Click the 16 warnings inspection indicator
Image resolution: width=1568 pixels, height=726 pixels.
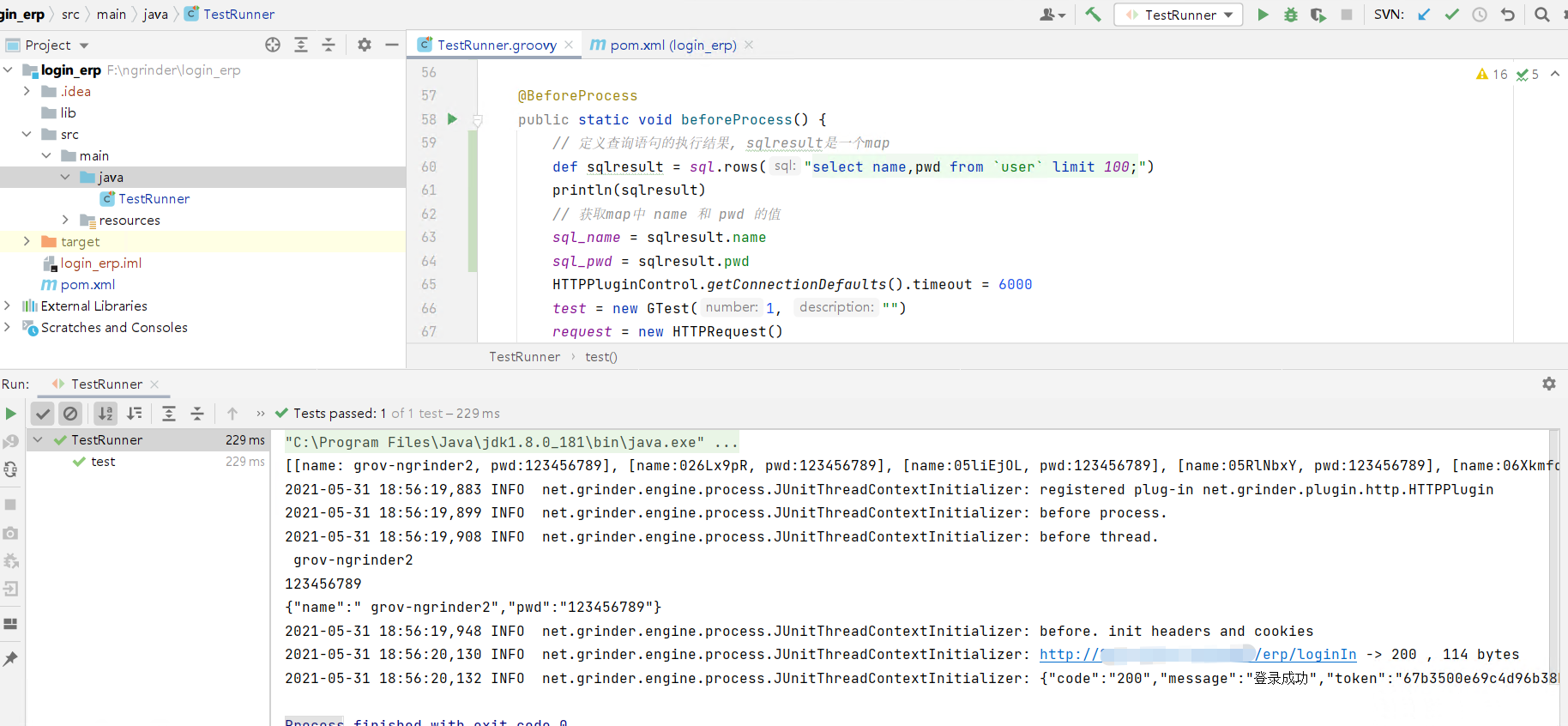pyautogui.click(x=1492, y=75)
